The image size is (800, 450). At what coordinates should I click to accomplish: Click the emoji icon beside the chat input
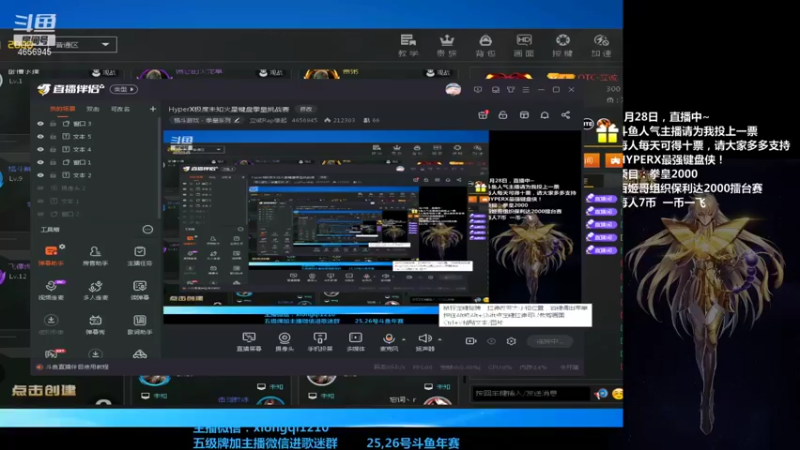click(x=617, y=393)
